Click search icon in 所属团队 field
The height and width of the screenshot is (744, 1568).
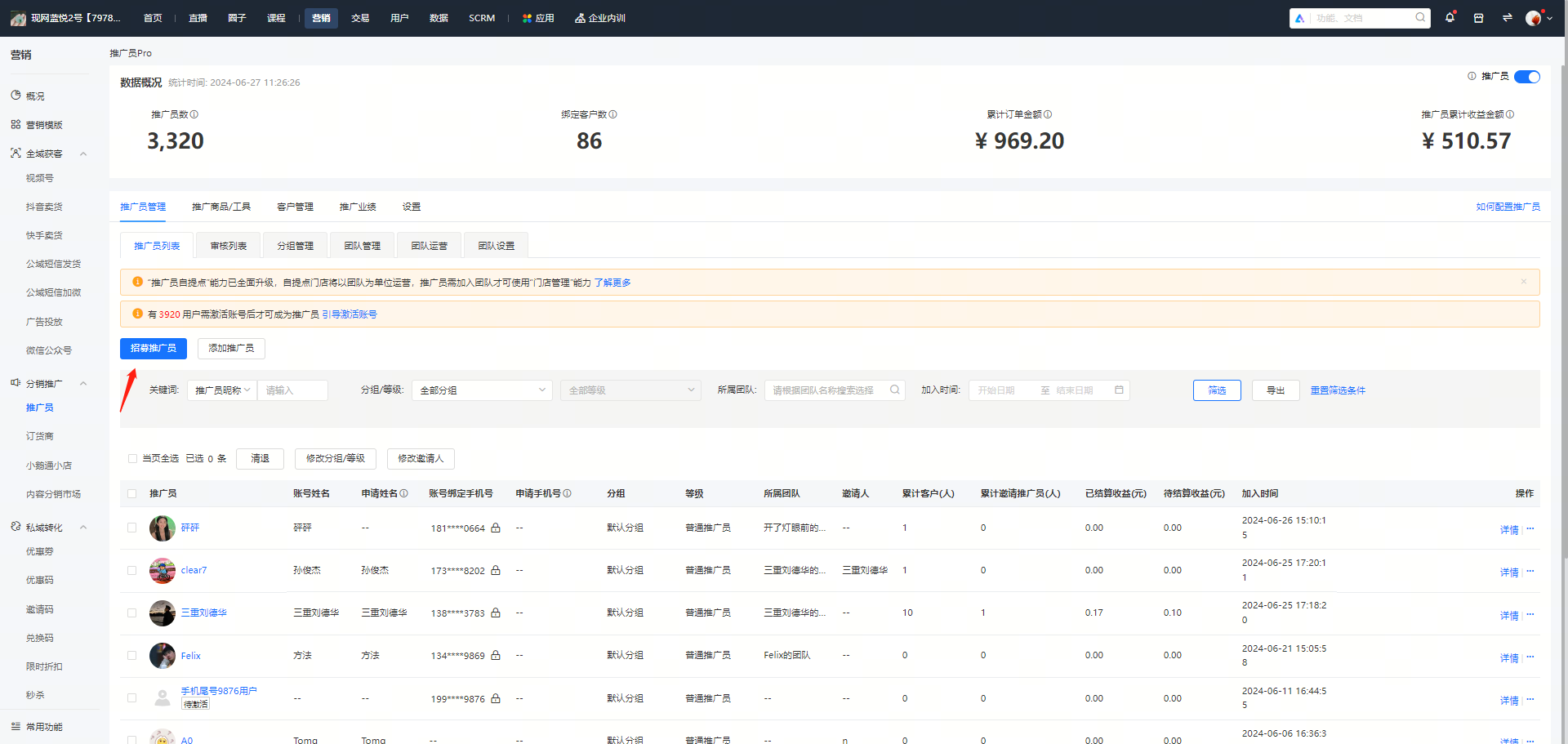pos(895,390)
